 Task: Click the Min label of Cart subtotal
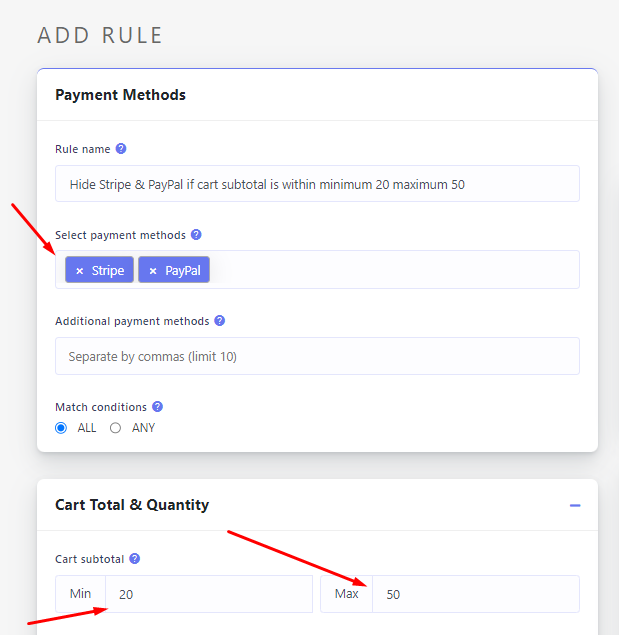(80, 594)
